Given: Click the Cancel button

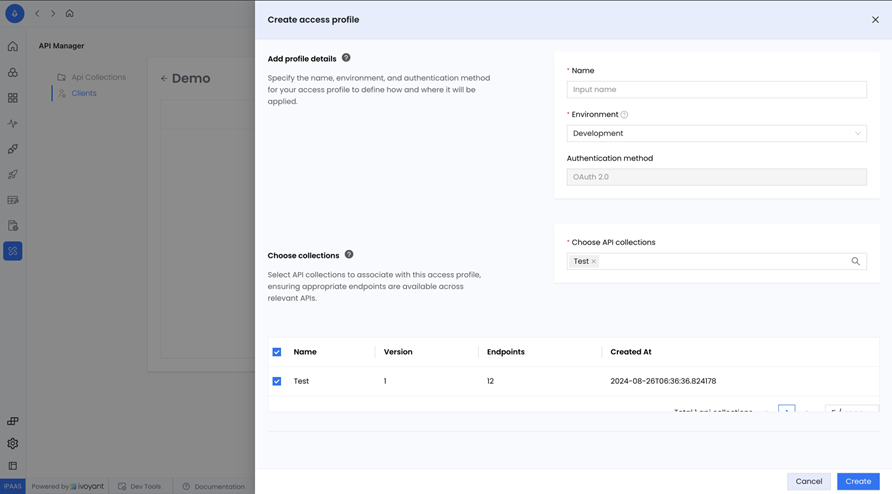Looking at the screenshot, I should tap(808, 481).
